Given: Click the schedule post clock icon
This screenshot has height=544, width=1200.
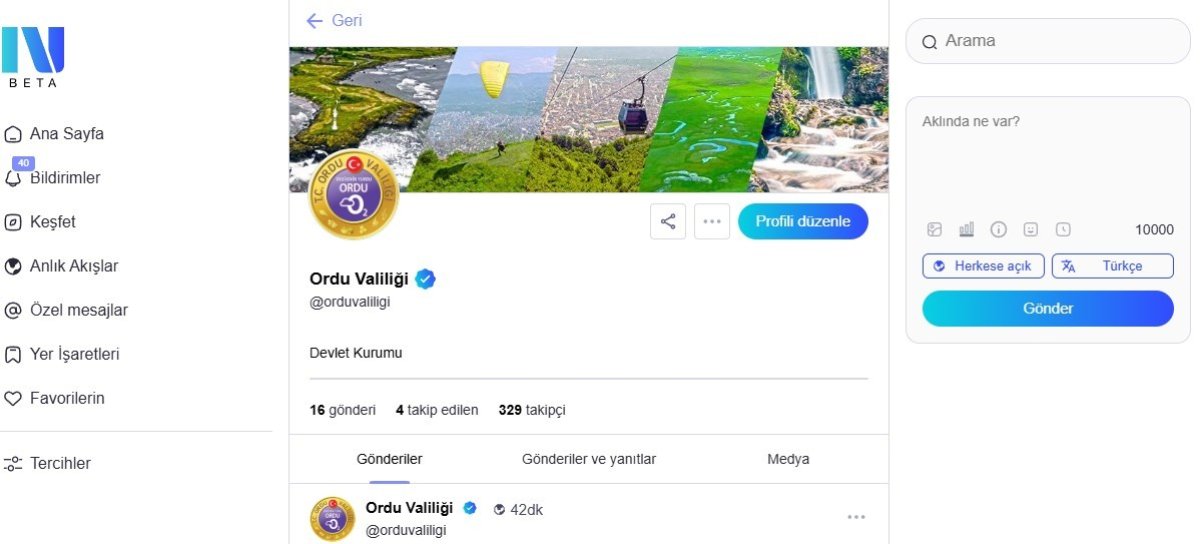Looking at the screenshot, I should click(1063, 229).
